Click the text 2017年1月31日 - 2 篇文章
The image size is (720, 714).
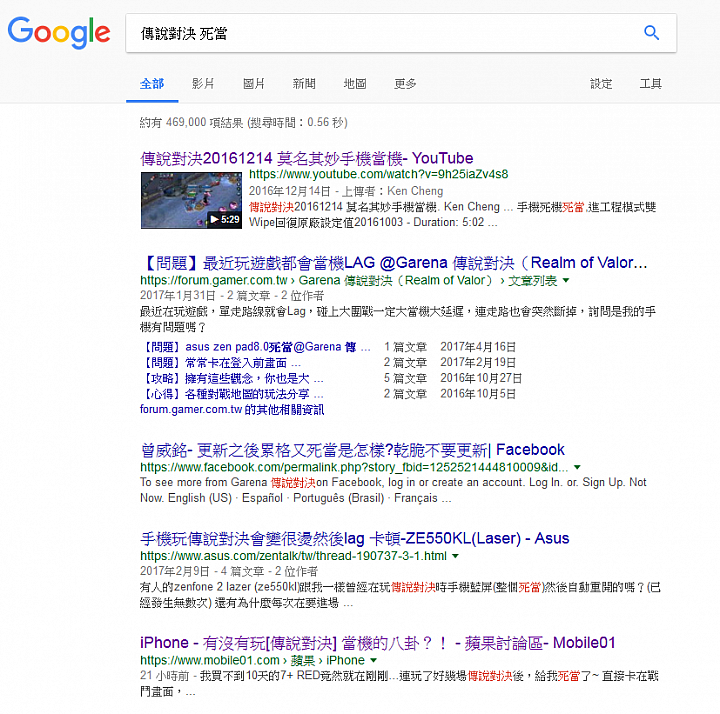click(205, 296)
